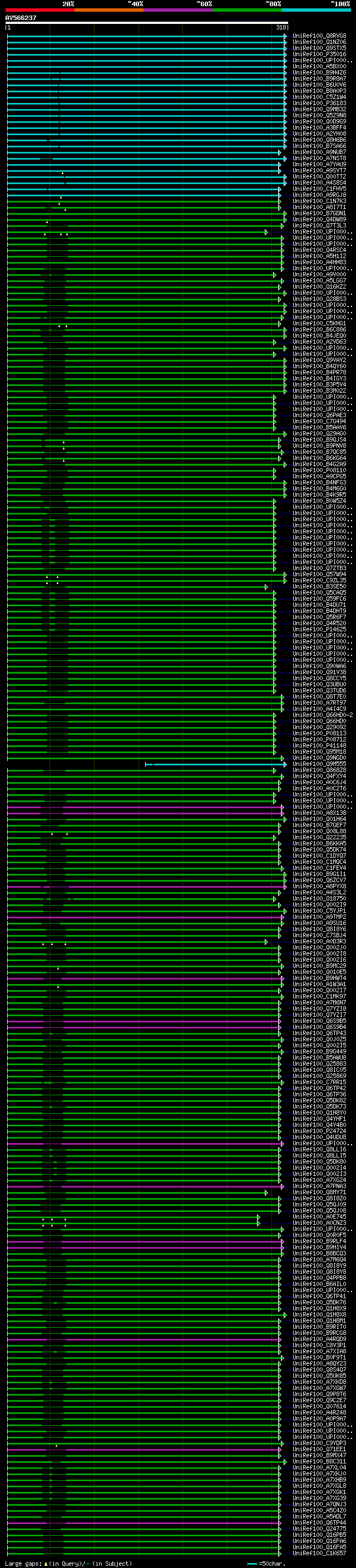Select hit UniRef100_Q01H64

pos(319,819)
